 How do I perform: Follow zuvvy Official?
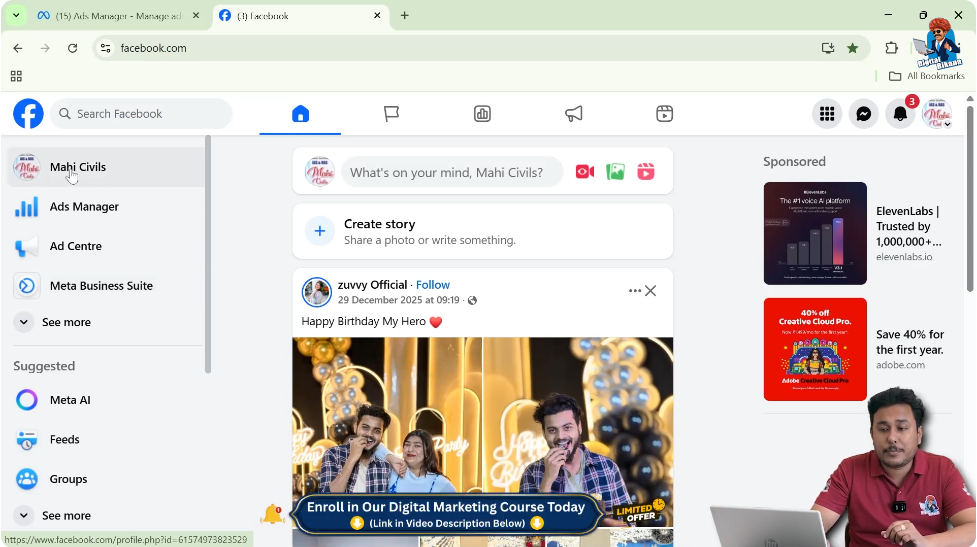[432, 285]
